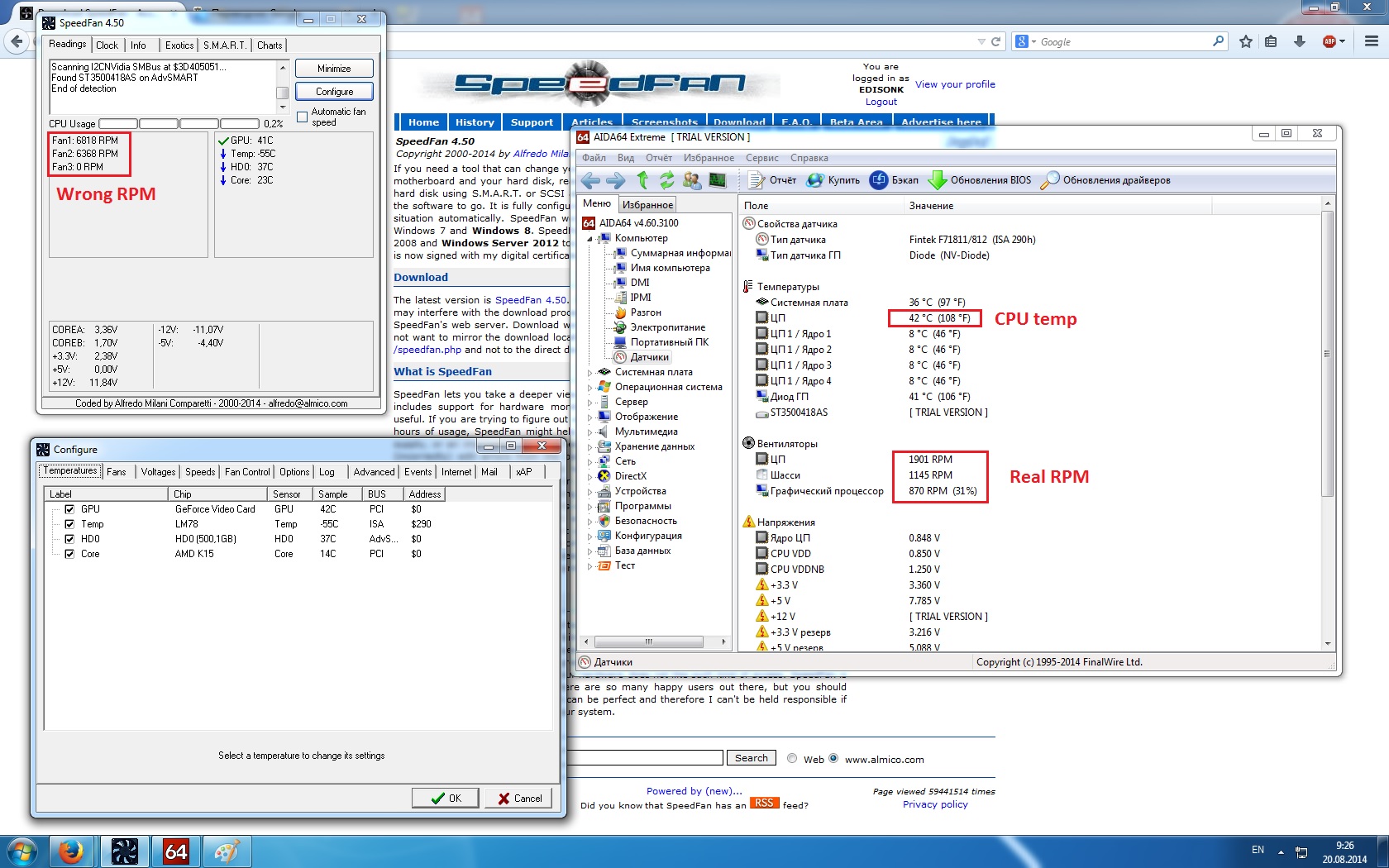Click the Firefox bookmarks list icon

tap(1272, 41)
